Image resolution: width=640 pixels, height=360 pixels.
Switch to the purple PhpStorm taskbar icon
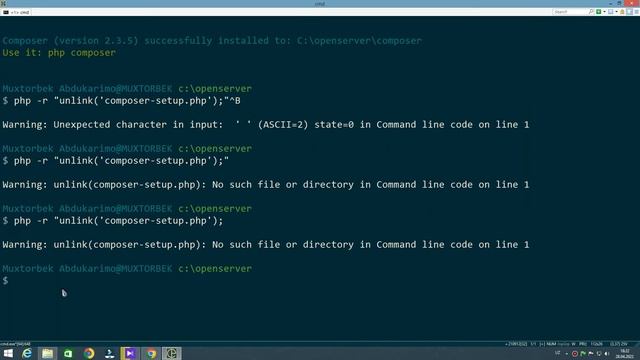130,353
